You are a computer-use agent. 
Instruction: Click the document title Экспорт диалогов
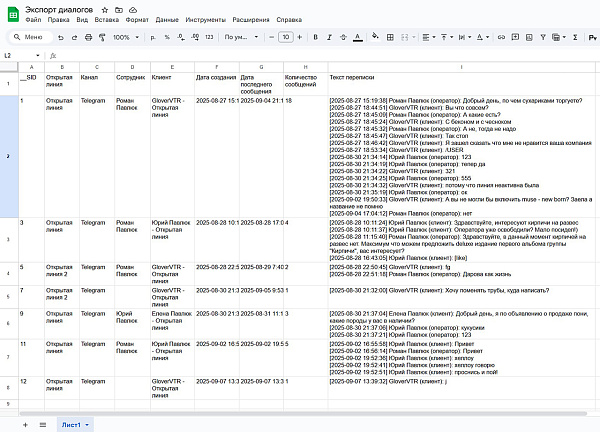[59, 10]
